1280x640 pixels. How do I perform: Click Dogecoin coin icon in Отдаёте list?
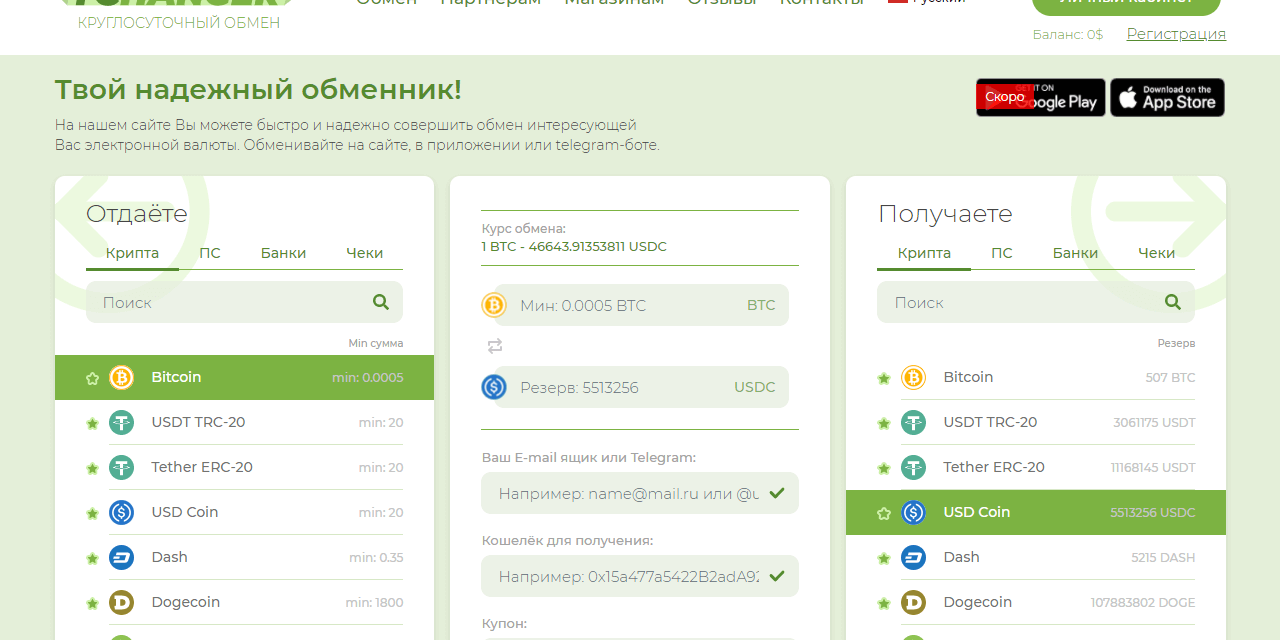pyautogui.click(x=121, y=602)
